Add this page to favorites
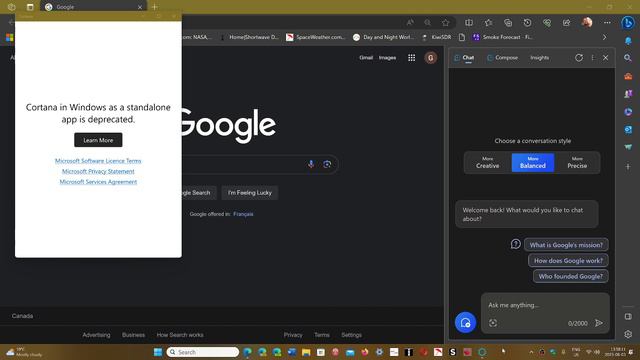The height and width of the screenshot is (360, 640). coord(445,22)
